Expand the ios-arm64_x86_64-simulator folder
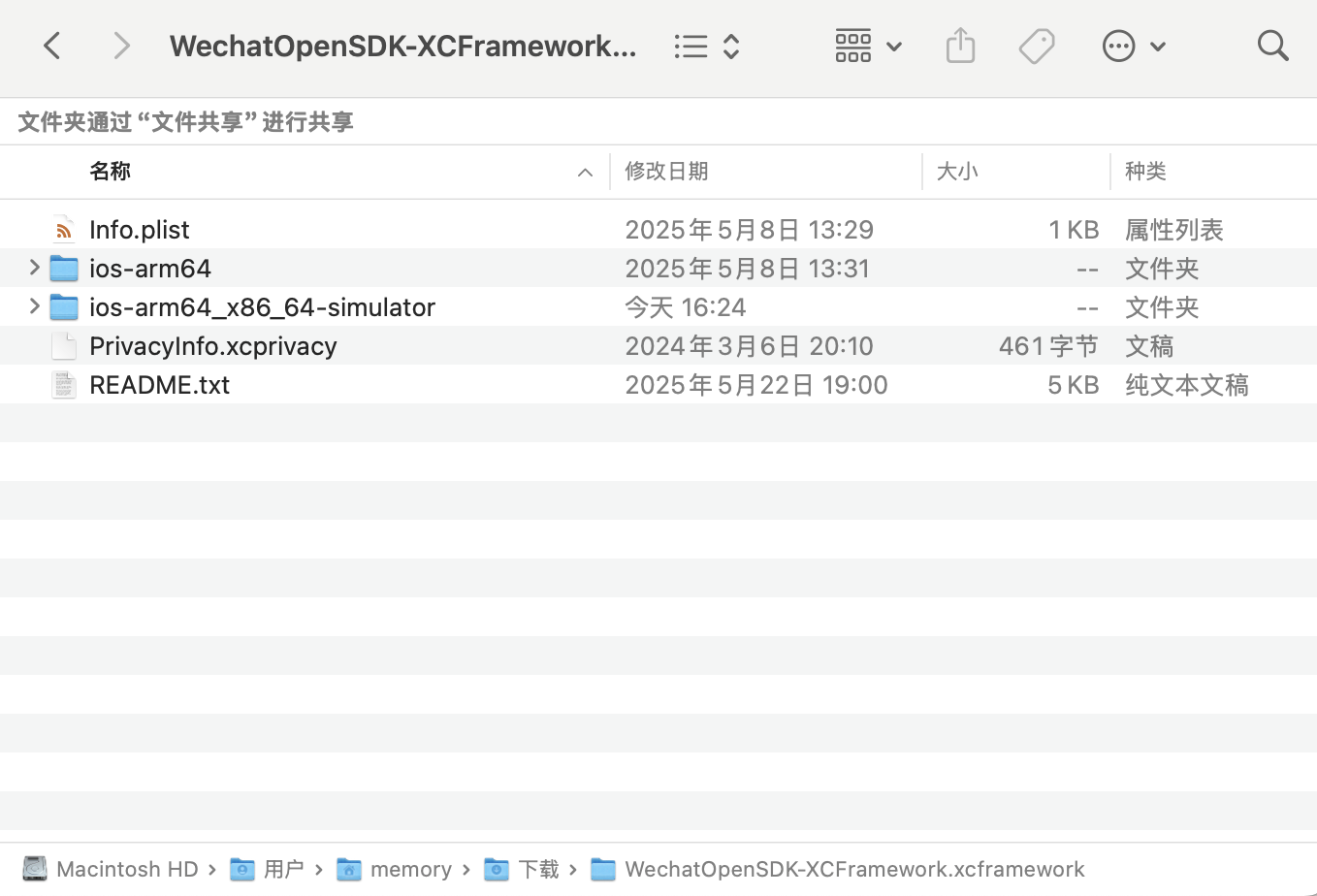1317x896 pixels. click(34, 306)
